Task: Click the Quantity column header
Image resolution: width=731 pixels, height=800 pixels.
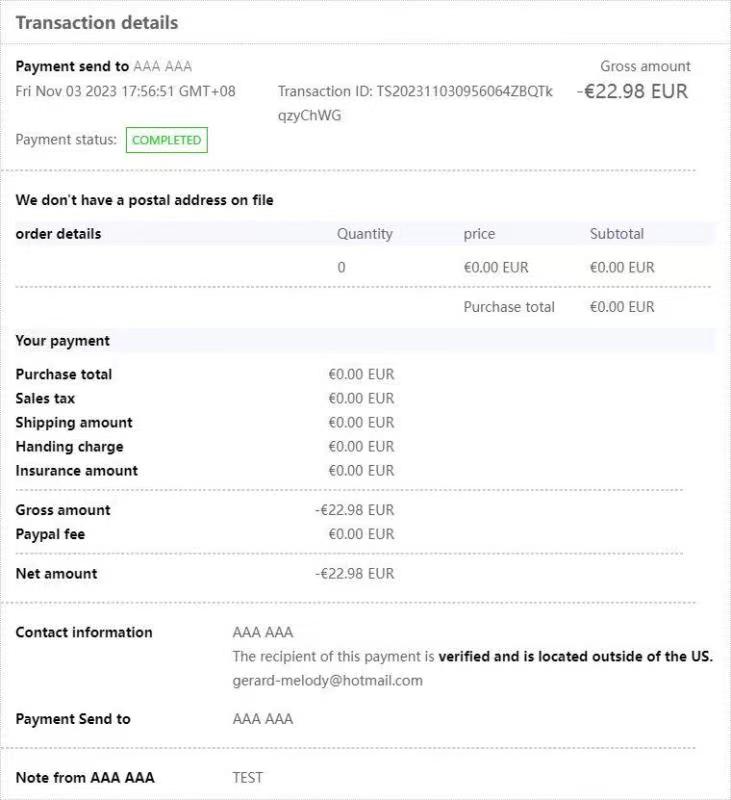Action: pyautogui.click(x=364, y=234)
